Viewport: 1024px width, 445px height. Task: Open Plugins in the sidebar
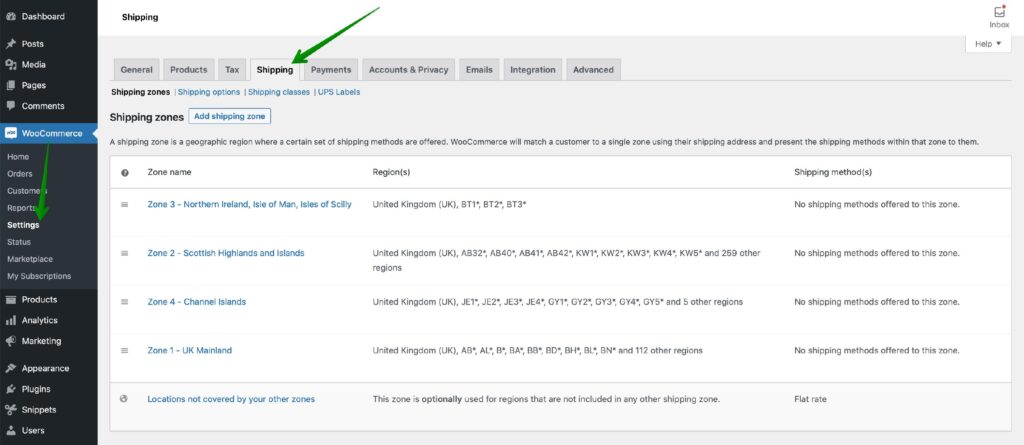[x=36, y=389]
